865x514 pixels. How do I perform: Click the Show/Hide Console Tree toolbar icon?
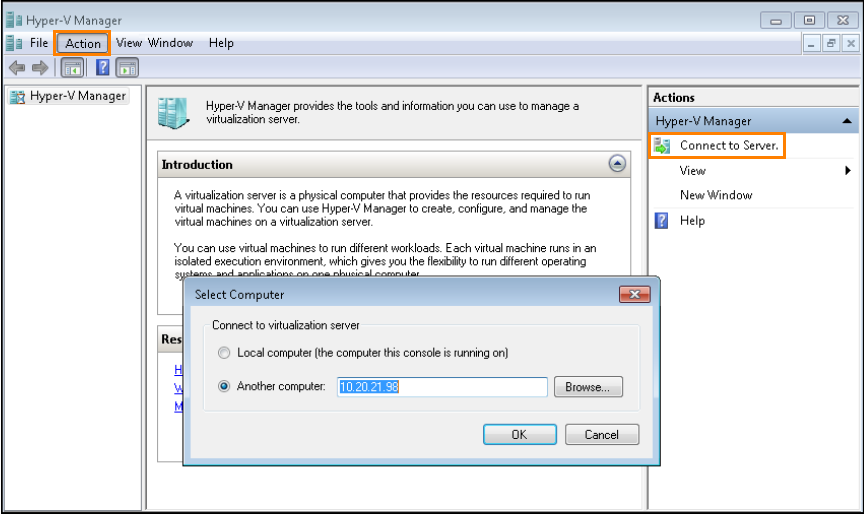tap(72, 68)
